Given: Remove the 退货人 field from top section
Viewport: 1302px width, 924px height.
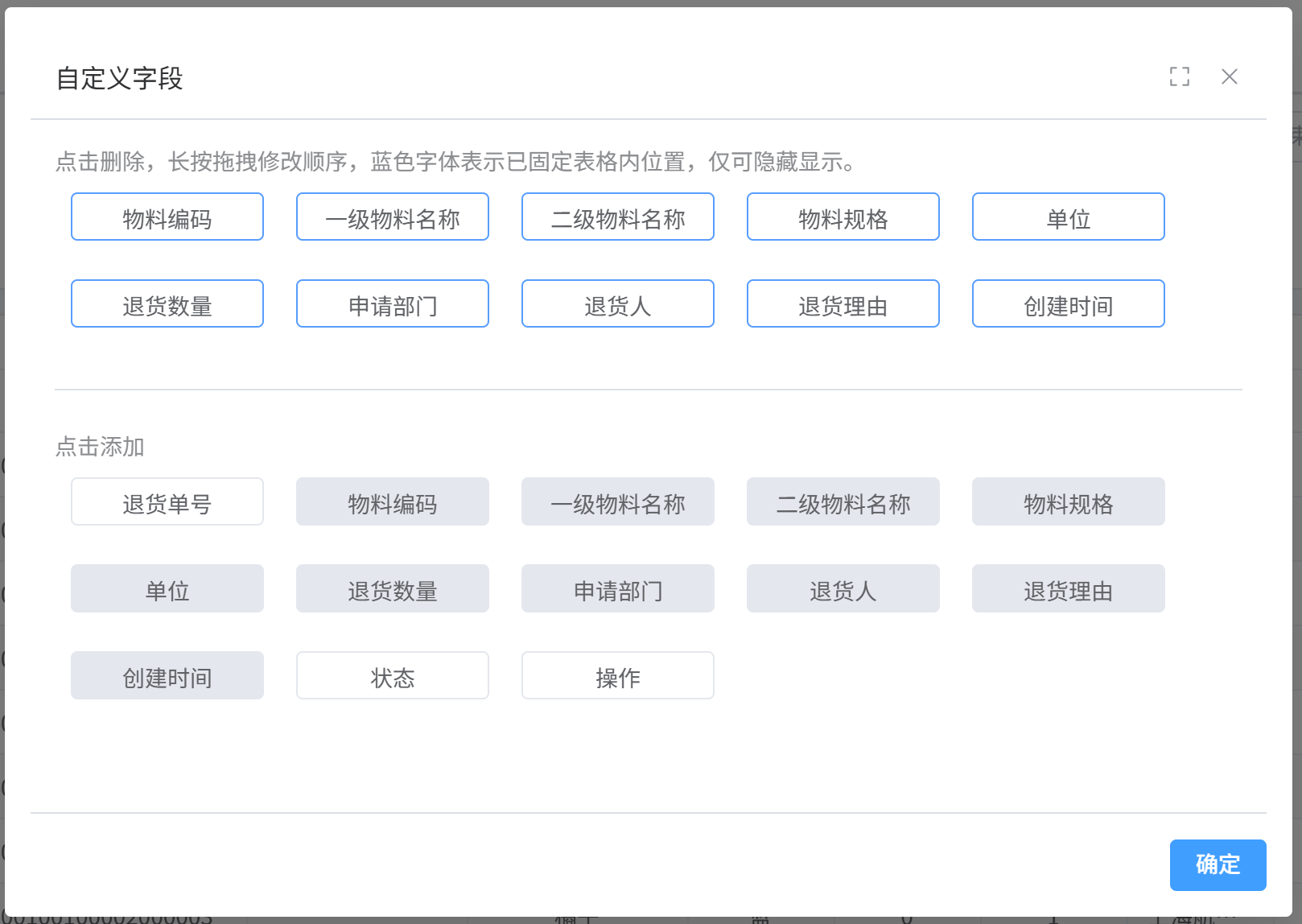Looking at the screenshot, I should tap(617, 303).
